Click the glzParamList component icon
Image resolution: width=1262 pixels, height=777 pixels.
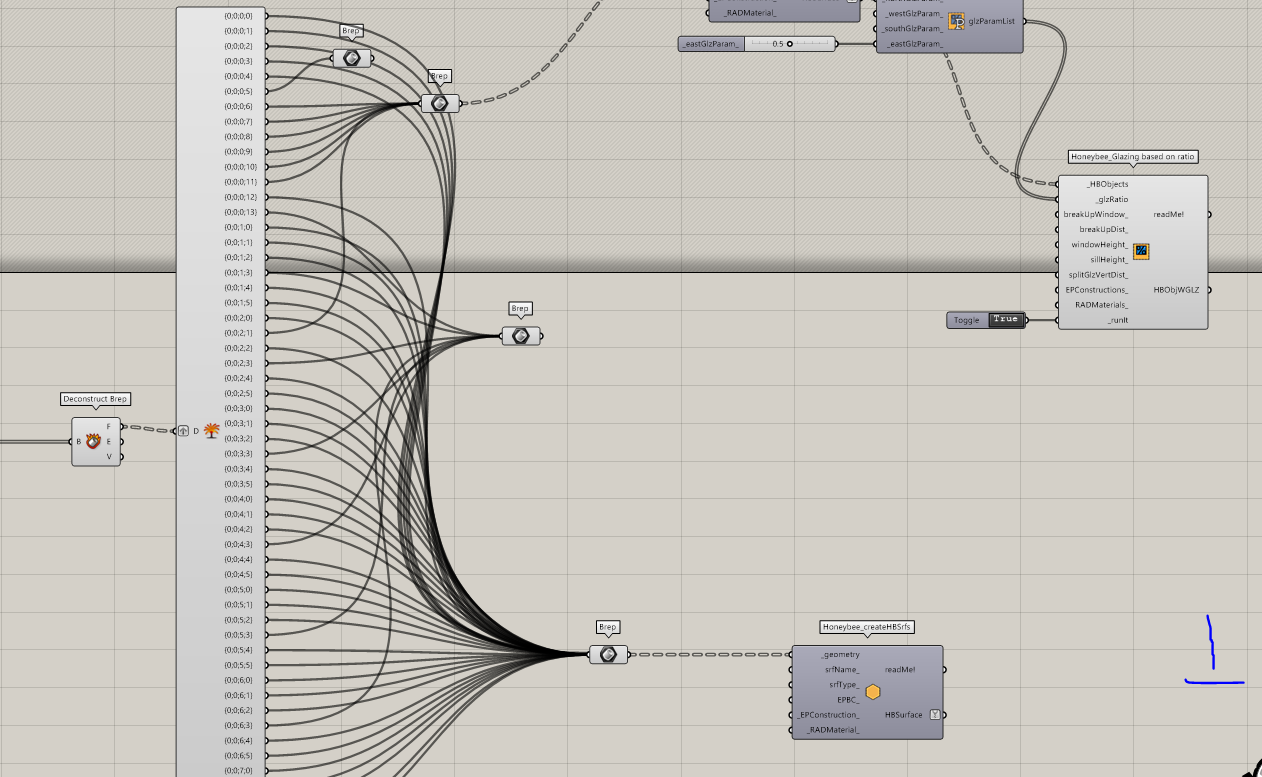(956, 21)
